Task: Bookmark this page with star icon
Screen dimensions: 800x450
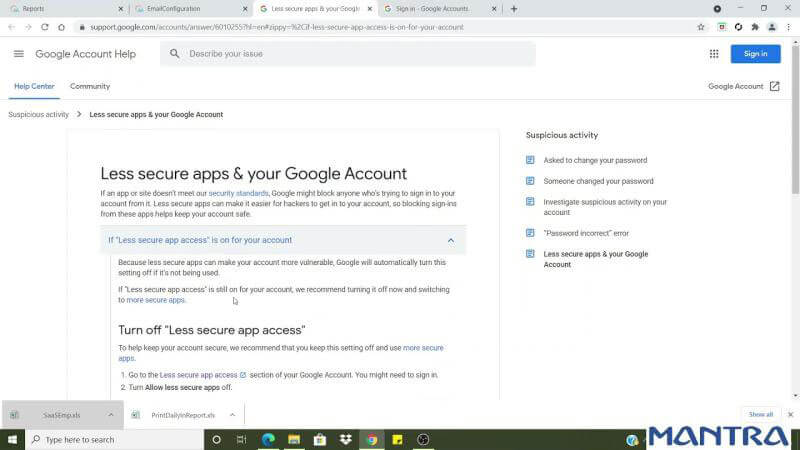Action: 701,27
